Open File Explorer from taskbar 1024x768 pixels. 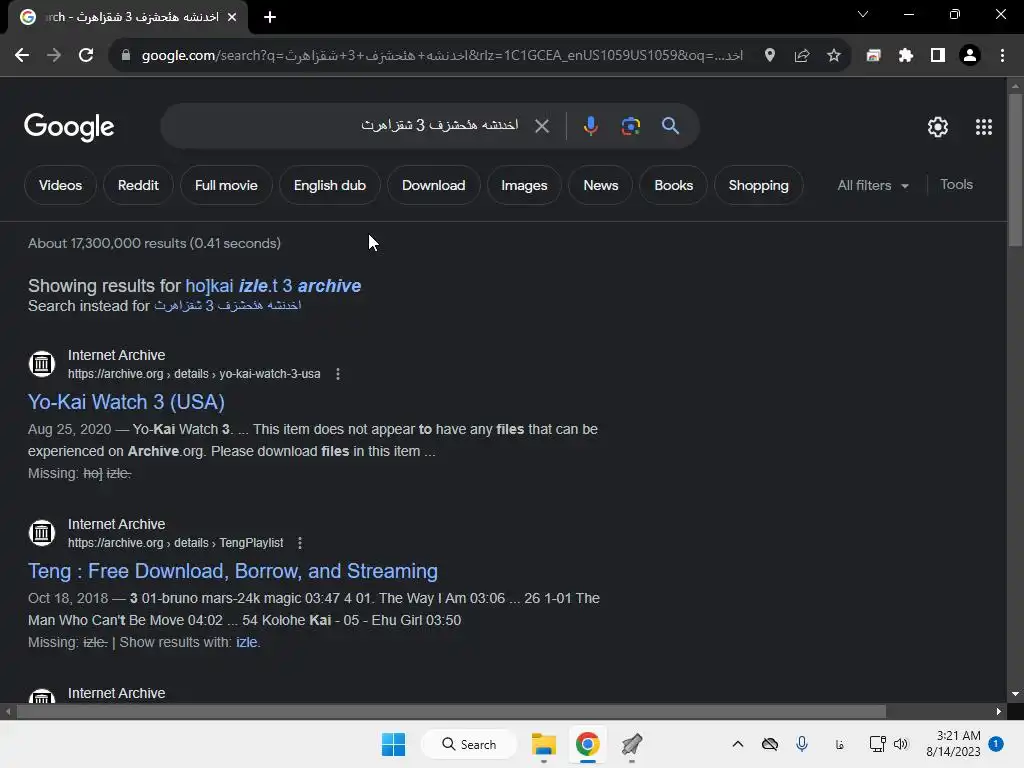point(543,744)
